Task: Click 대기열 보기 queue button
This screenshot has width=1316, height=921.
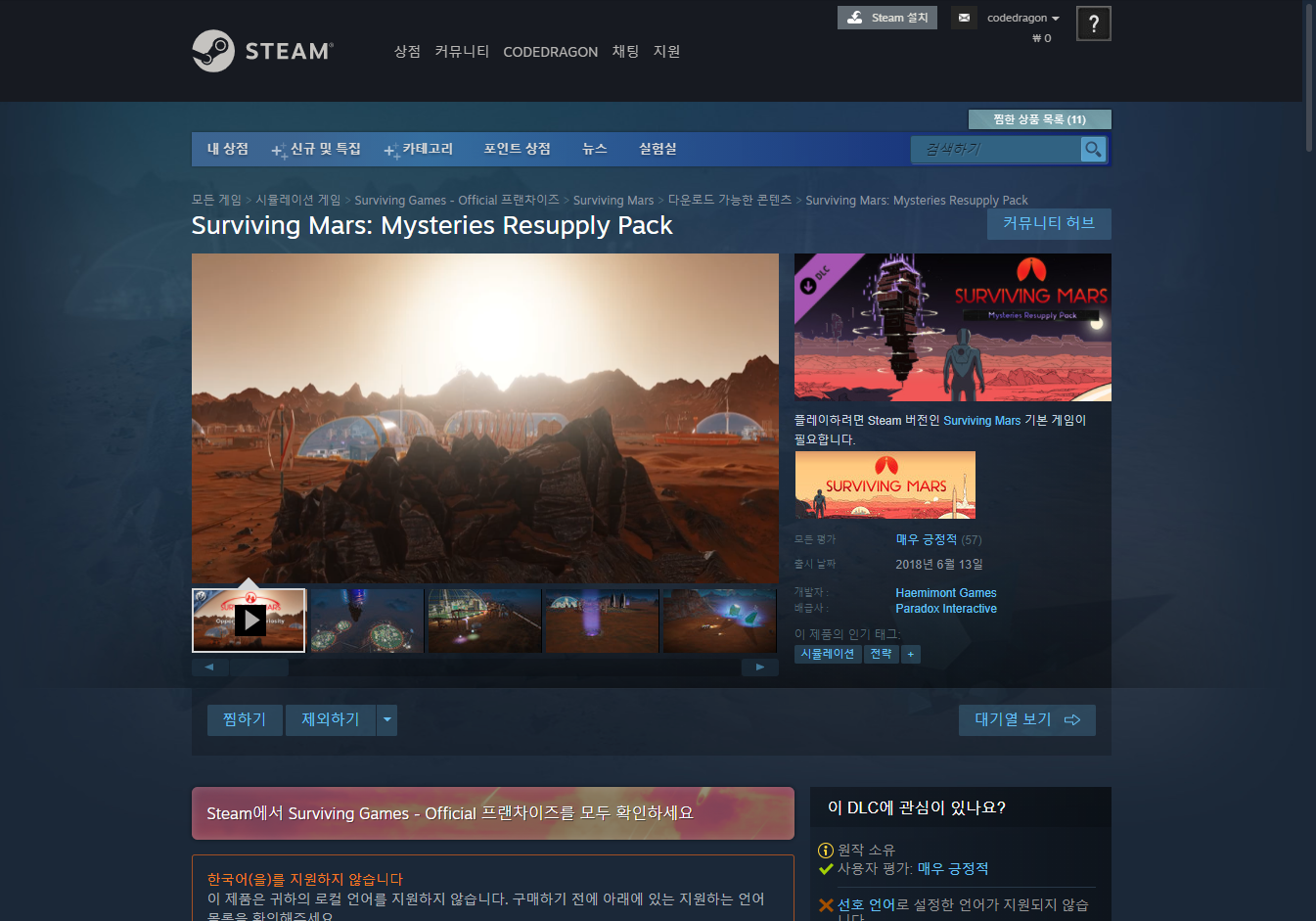Action: click(x=1027, y=719)
